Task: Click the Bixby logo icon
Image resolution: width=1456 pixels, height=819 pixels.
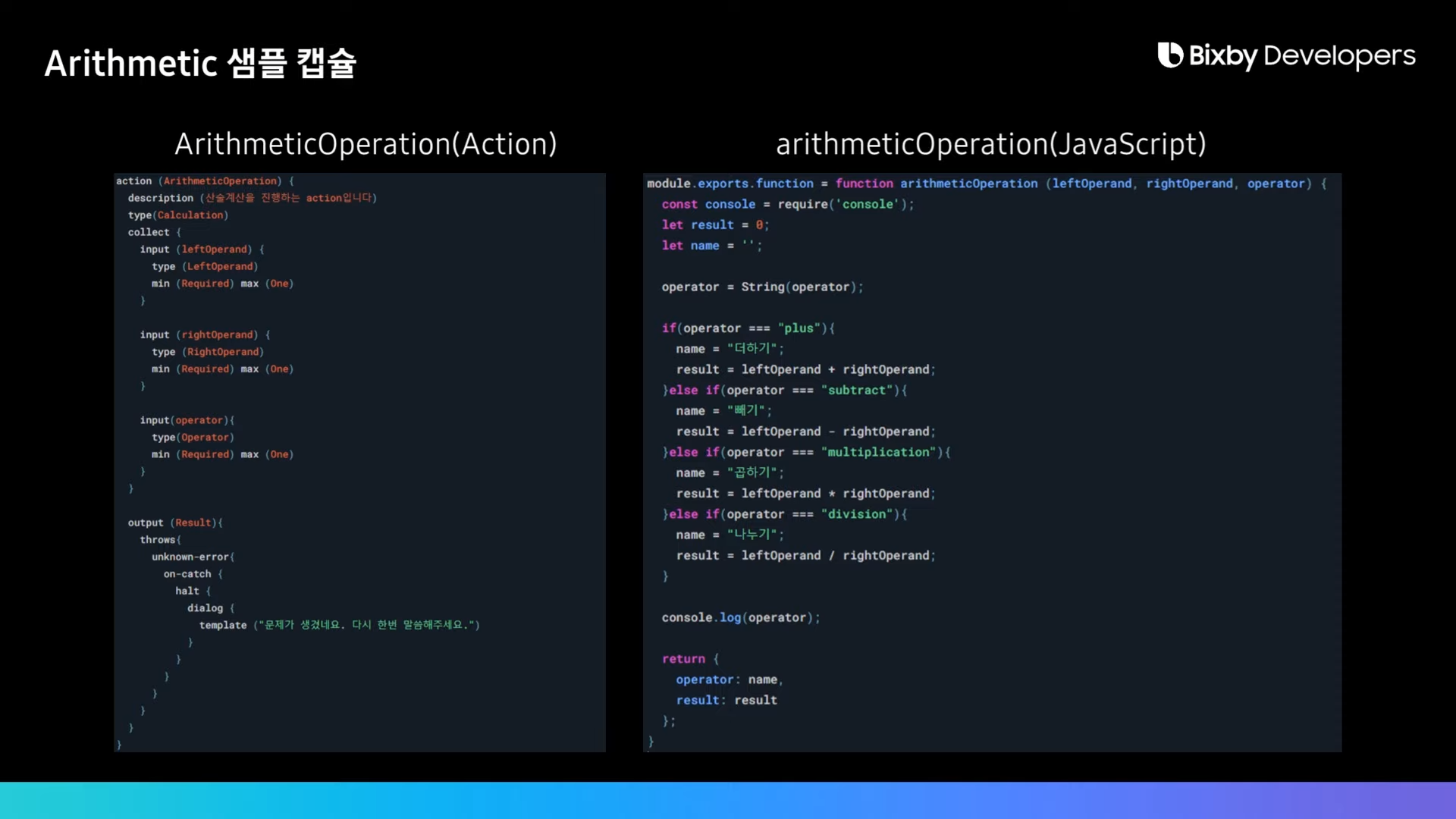Action: tap(1170, 55)
